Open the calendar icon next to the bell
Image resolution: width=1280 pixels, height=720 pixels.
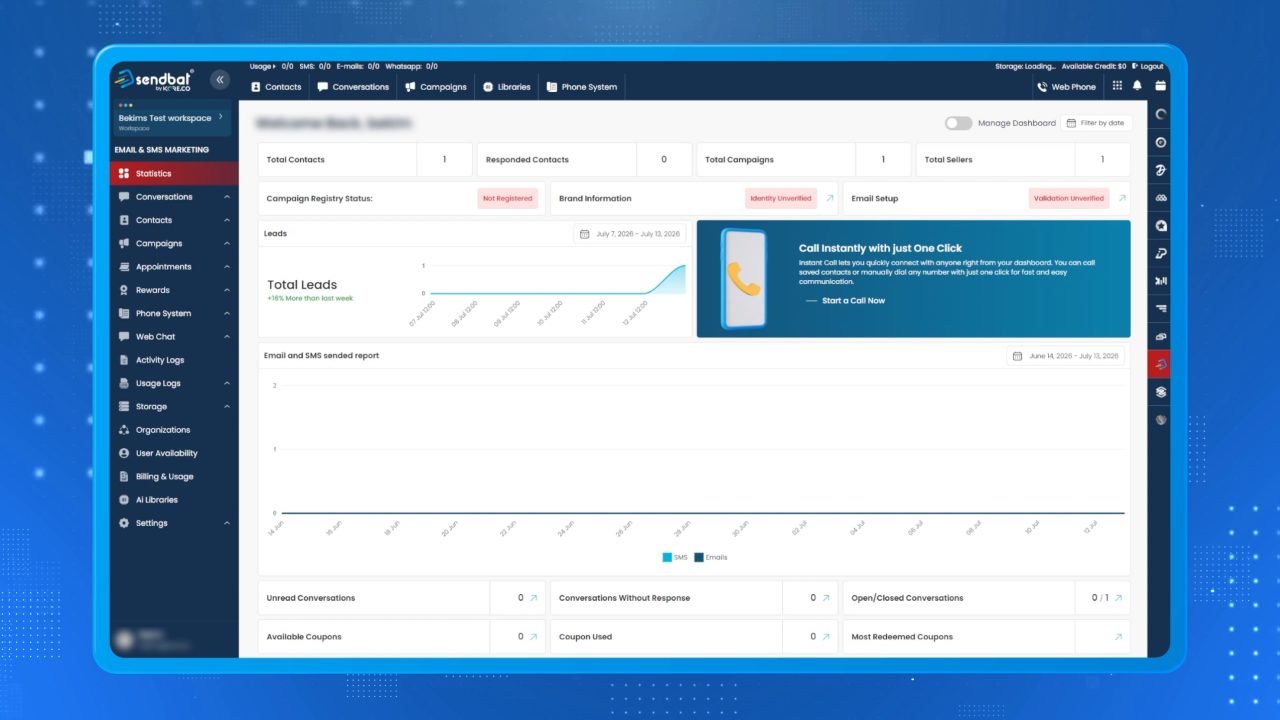(x=1160, y=86)
